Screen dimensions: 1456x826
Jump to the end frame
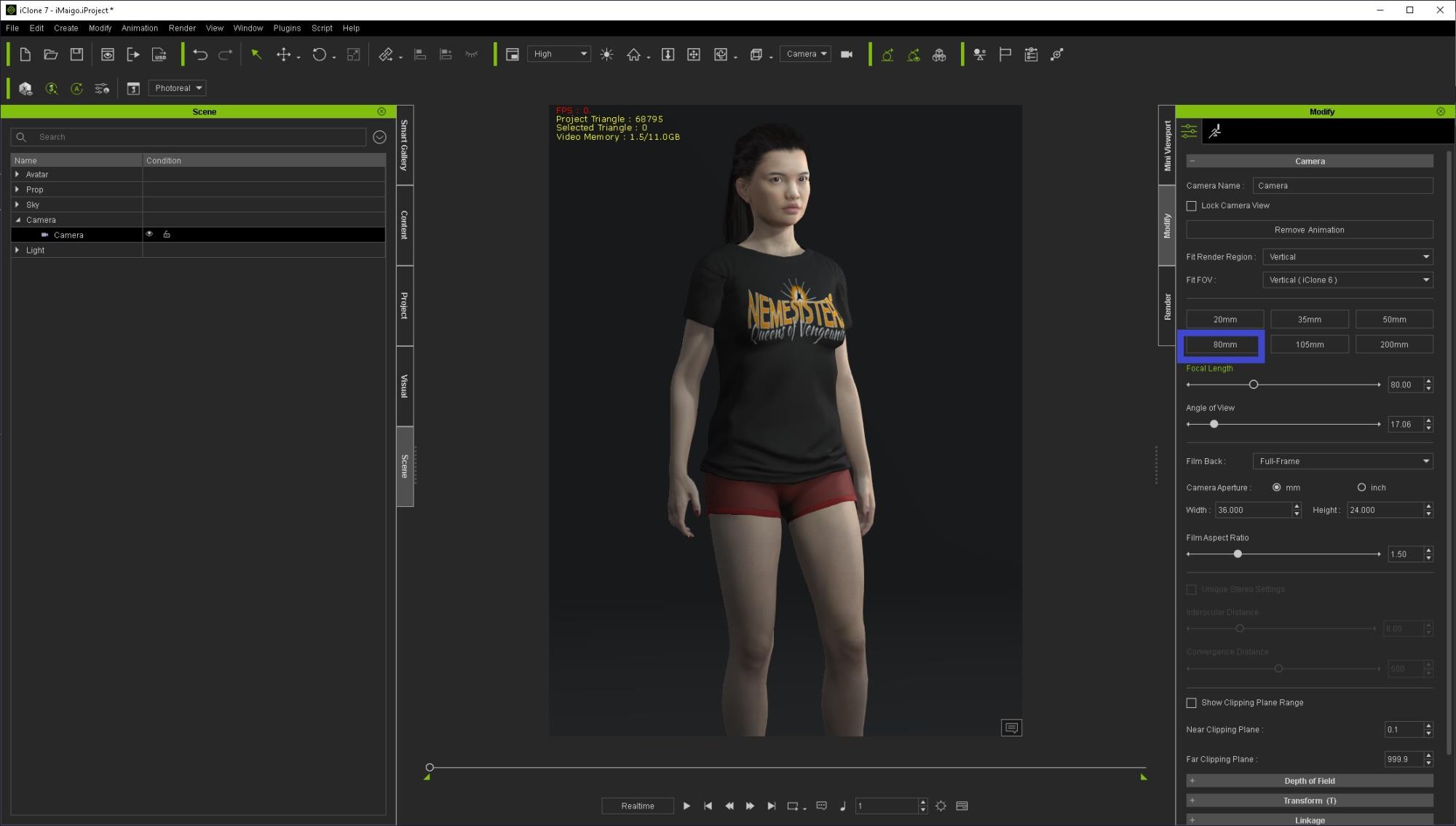pyautogui.click(x=772, y=806)
